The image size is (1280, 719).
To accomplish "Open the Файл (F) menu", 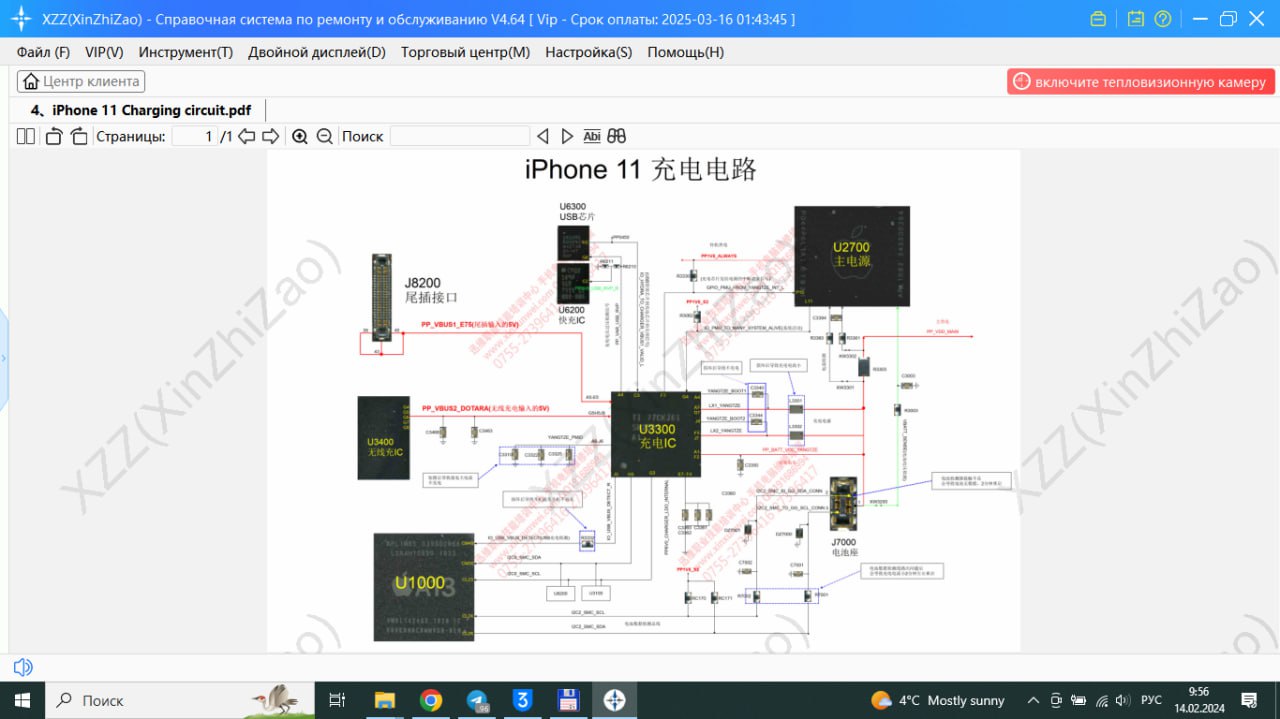I will pos(43,52).
